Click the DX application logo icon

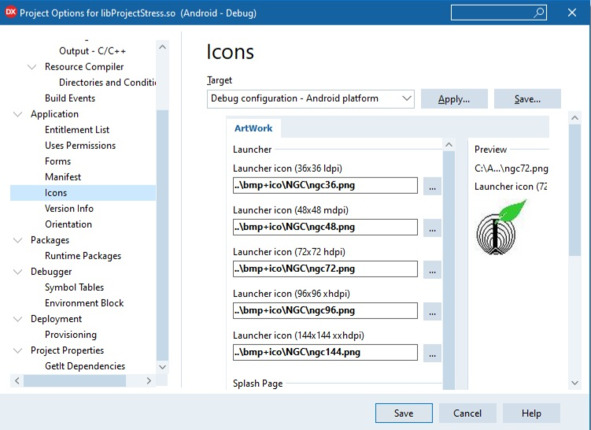pos(11,12)
